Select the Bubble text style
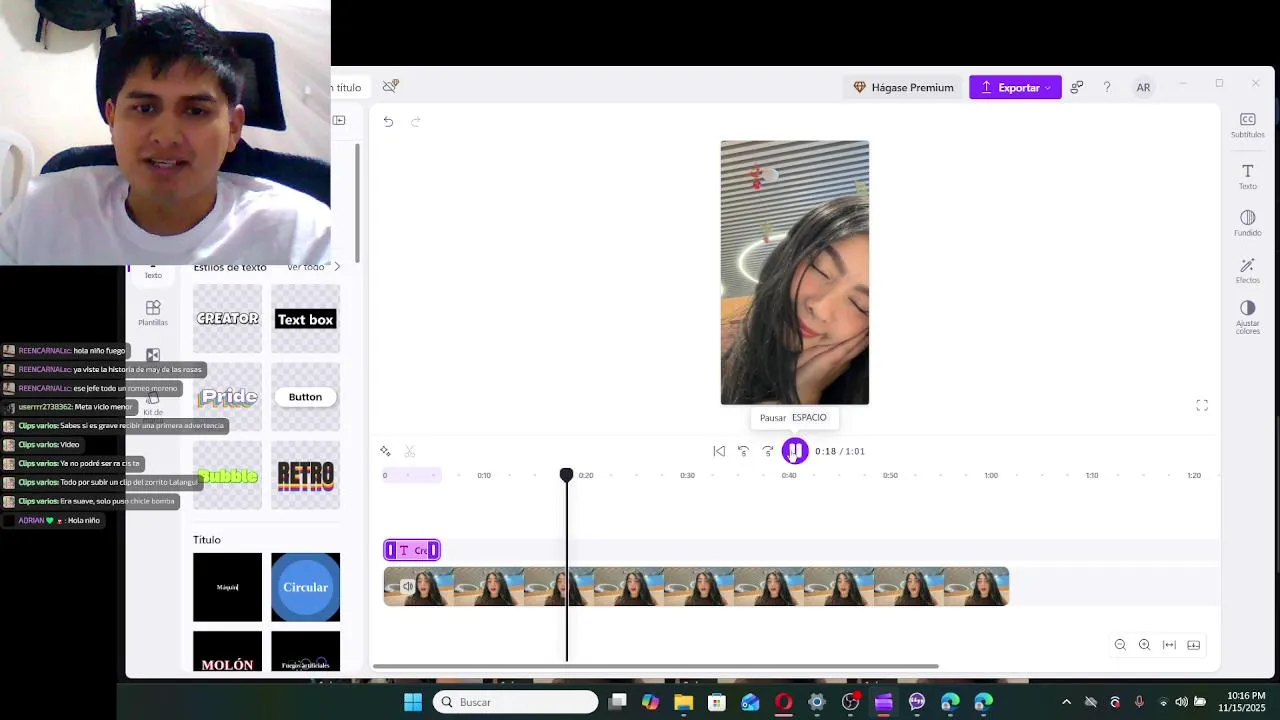 (x=227, y=475)
